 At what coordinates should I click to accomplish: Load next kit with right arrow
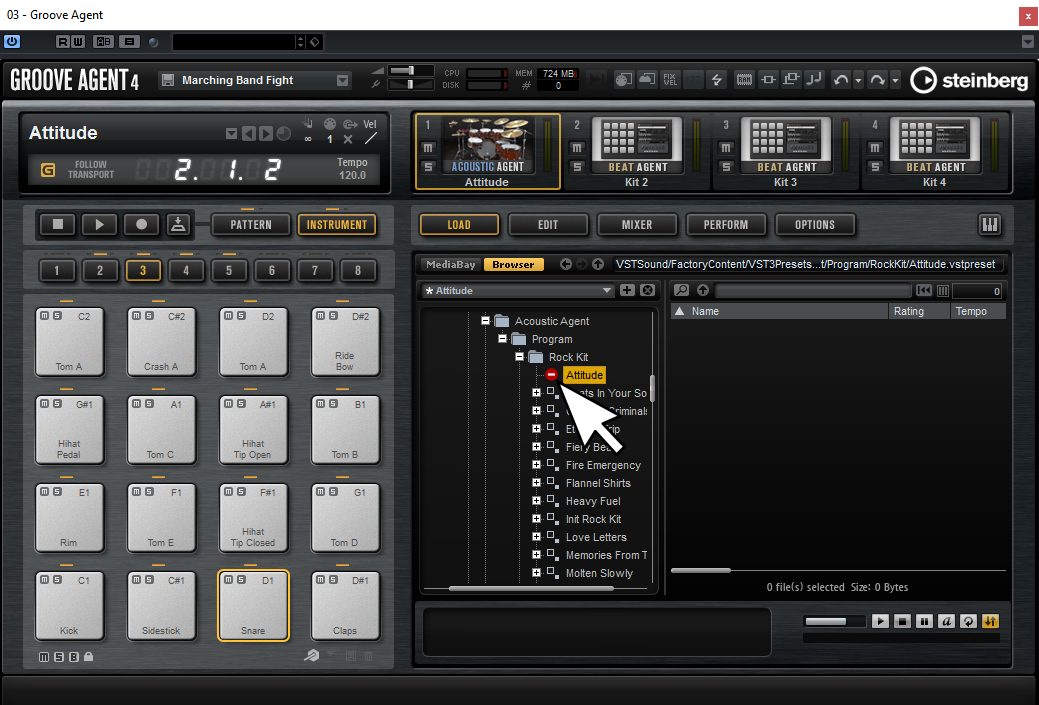(x=266, y=134)
